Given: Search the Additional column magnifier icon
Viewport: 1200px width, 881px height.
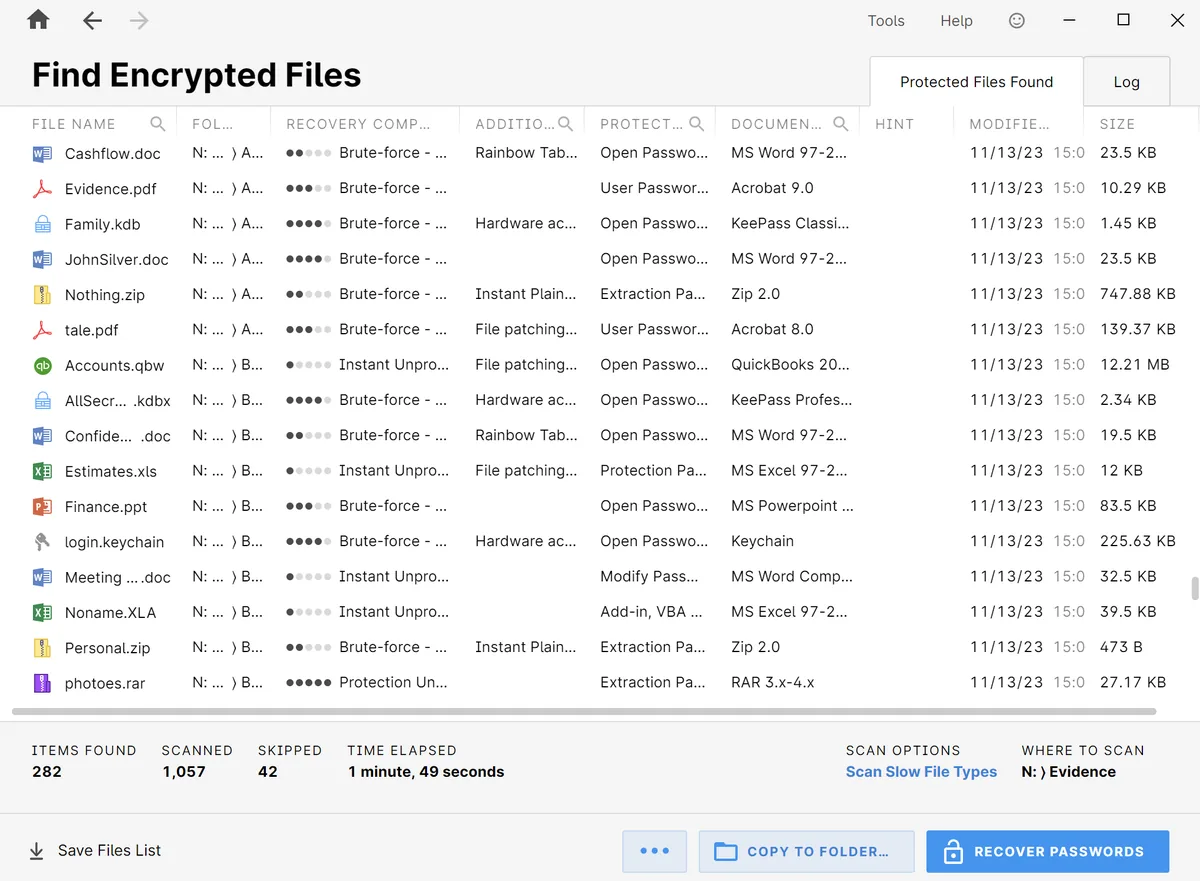Looking at the screenshot, I should coord(566,124).
